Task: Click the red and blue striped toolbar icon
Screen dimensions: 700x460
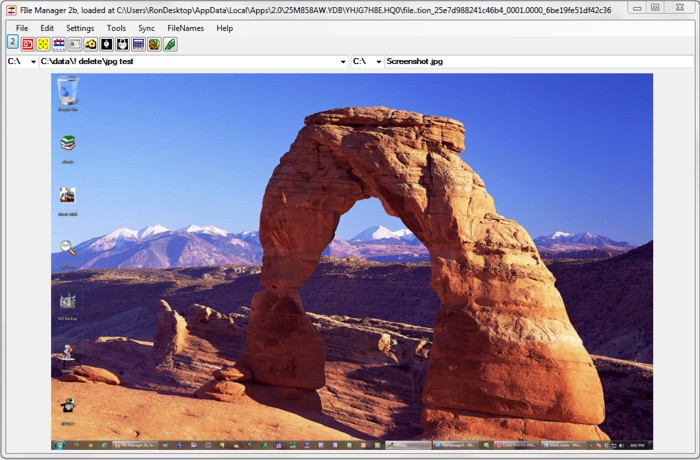Action: point(59,44)
